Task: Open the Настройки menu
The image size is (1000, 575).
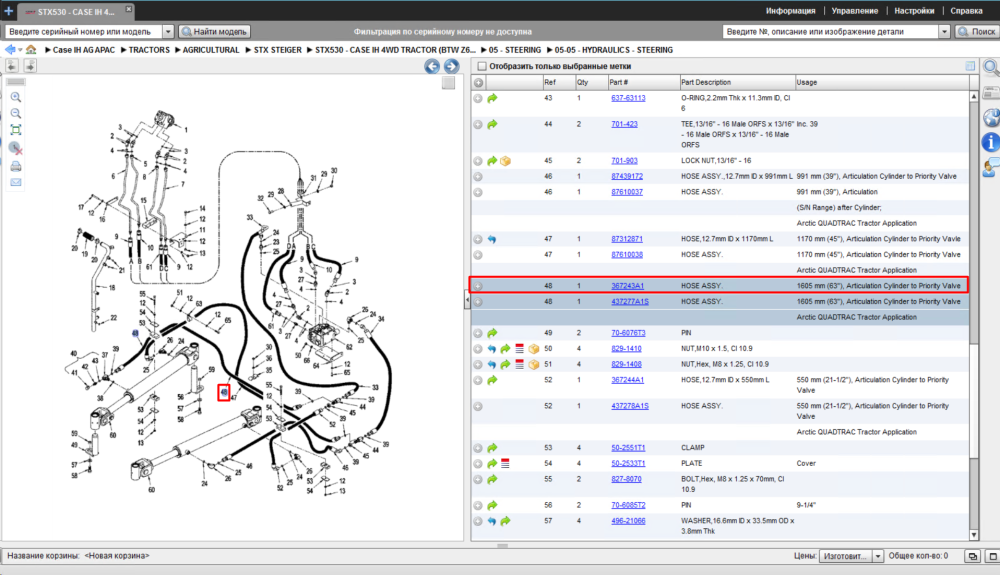Action: (x=914, y=11)
